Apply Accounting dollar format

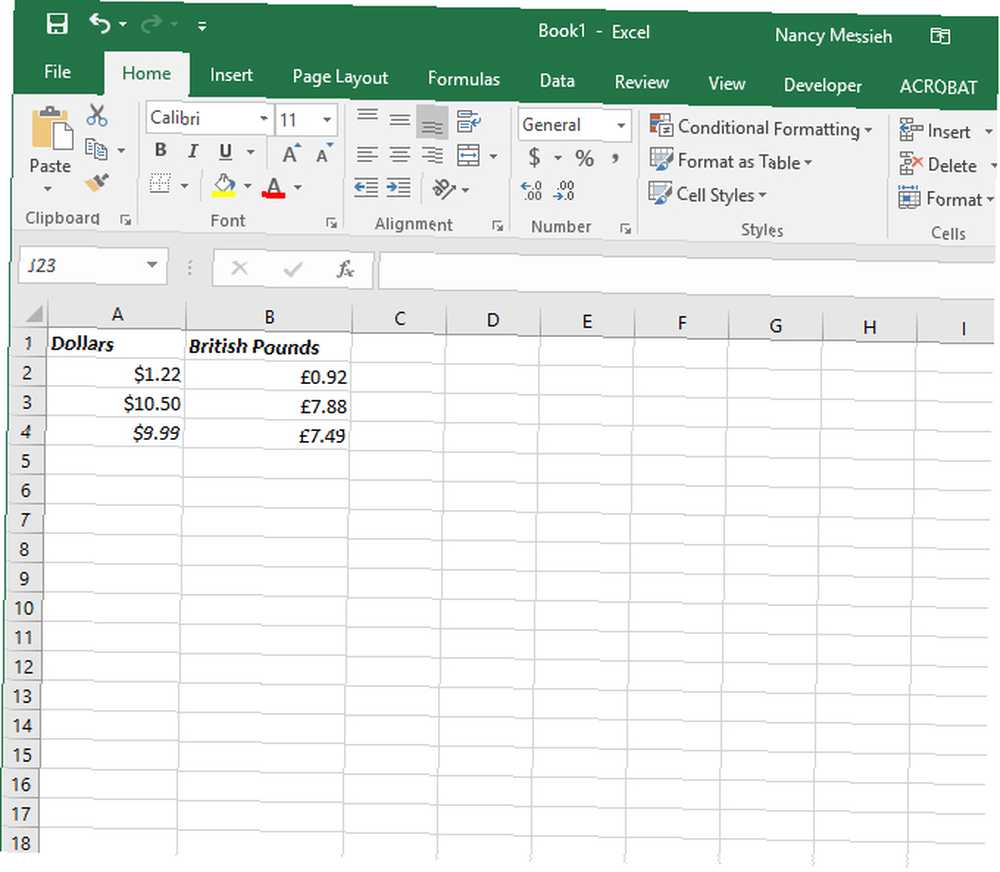point(534,156)
